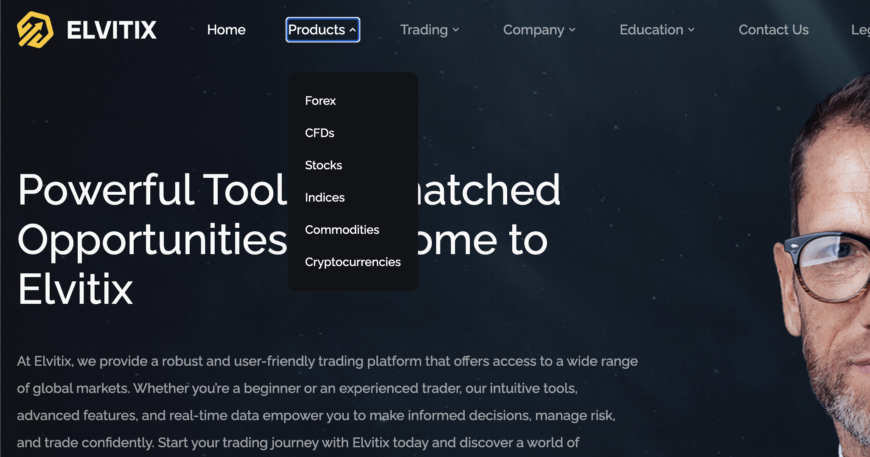Select Indices from Products menu
This screenshot has height=457, width=870.
point(324,197)
